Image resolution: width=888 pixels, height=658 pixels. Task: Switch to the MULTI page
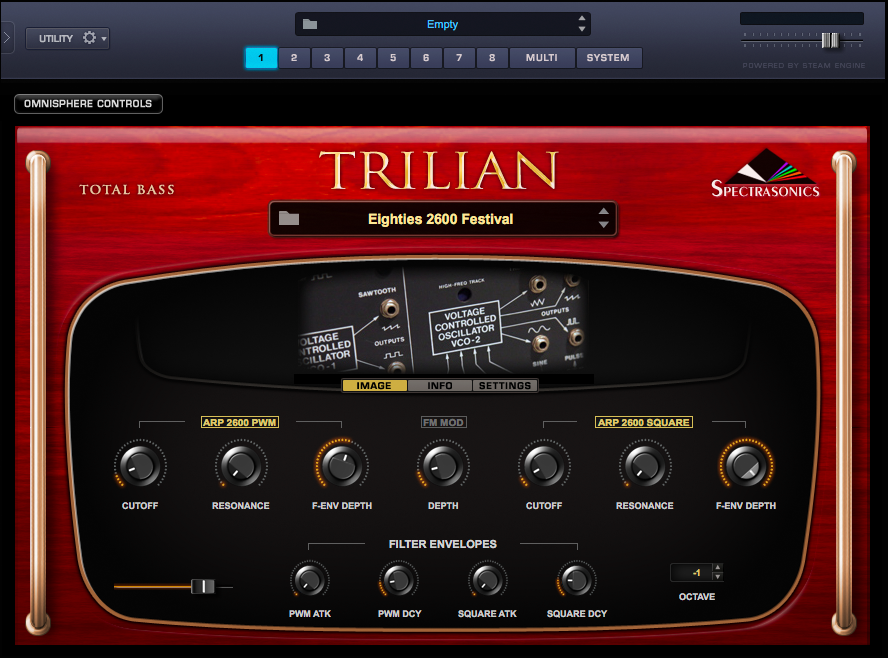coord(542,58)
